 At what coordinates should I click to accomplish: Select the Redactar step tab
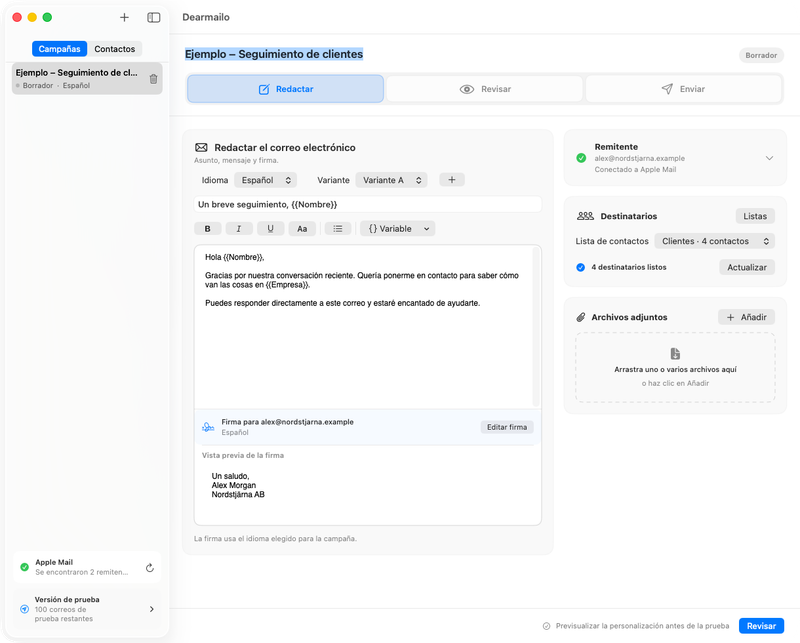pyautogui.click(x=285, y=89)
